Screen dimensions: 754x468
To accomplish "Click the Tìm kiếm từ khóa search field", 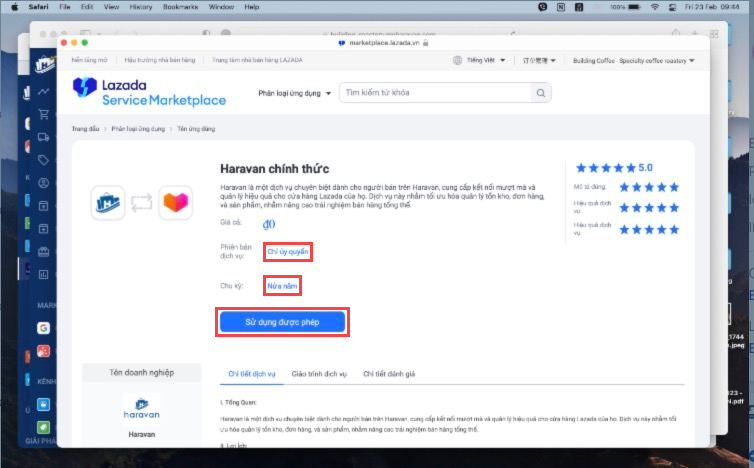I will point(437,93).
